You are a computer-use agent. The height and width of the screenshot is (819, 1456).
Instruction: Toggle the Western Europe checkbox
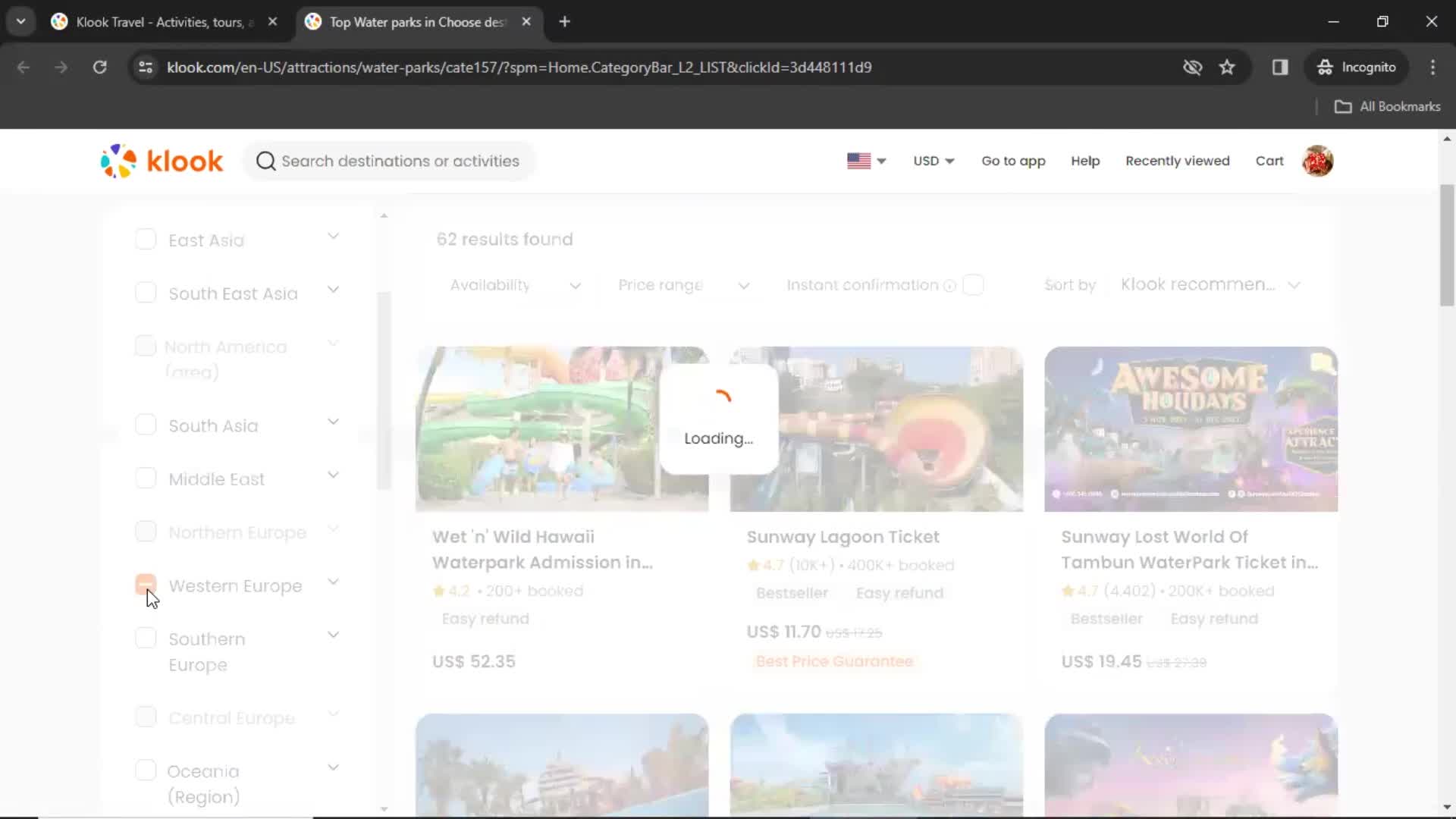coord(146,585)
